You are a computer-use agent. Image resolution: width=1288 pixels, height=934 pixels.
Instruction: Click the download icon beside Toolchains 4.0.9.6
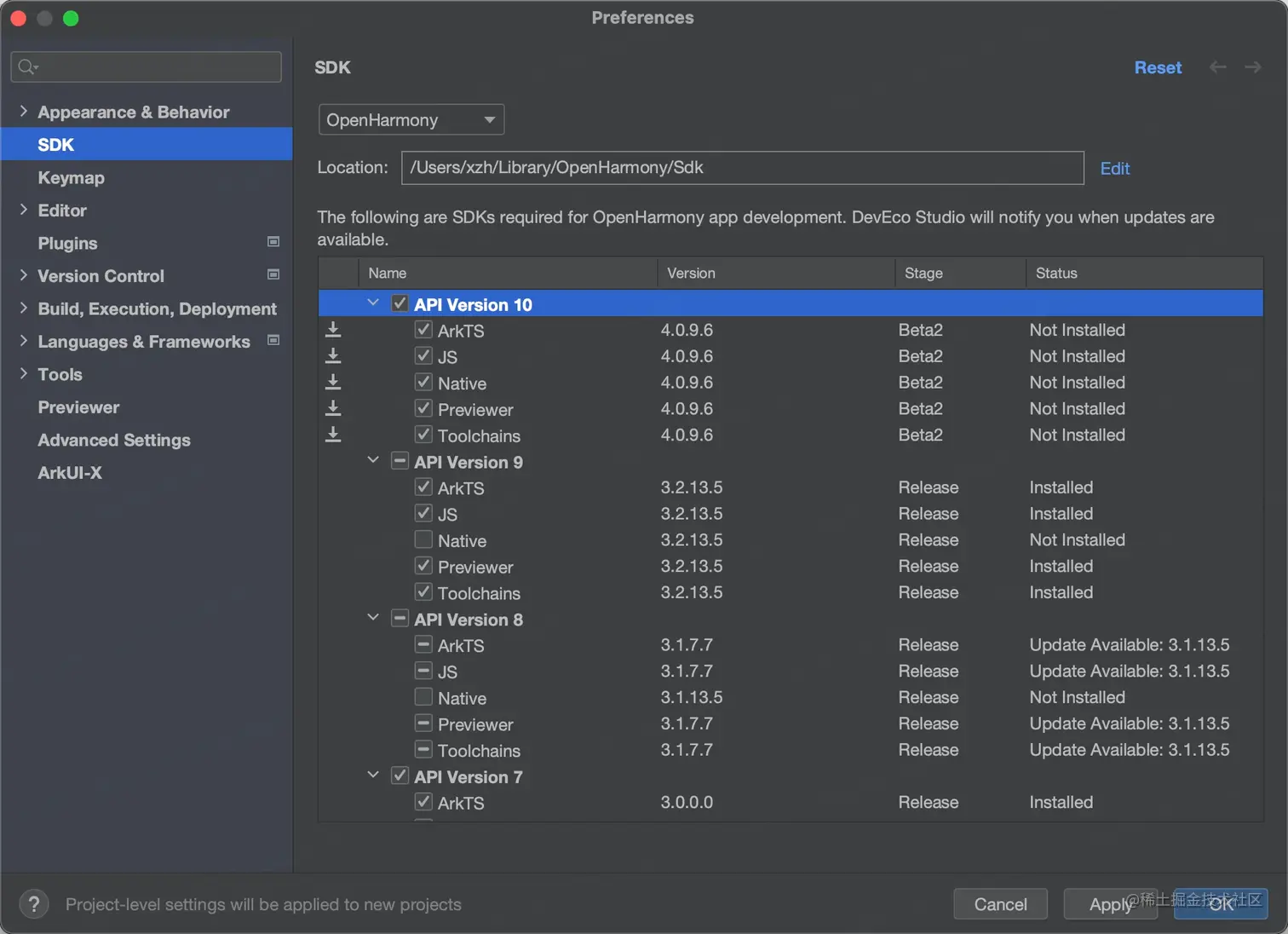333,435
